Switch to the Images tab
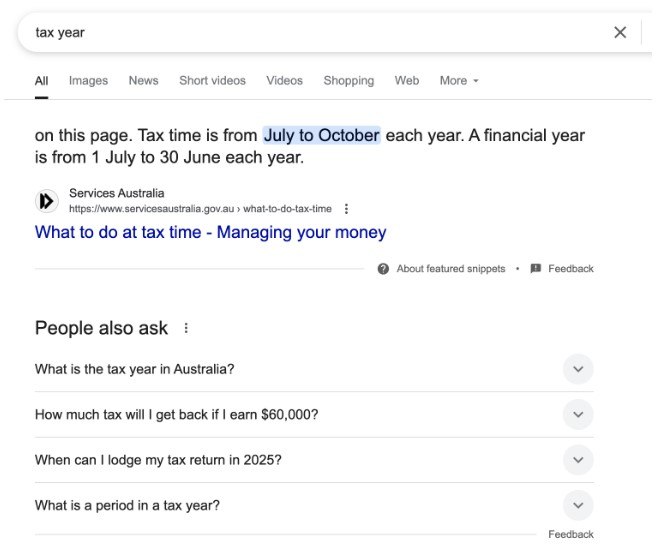This screenshot has width=664, height=559. (x=89, y=80)
